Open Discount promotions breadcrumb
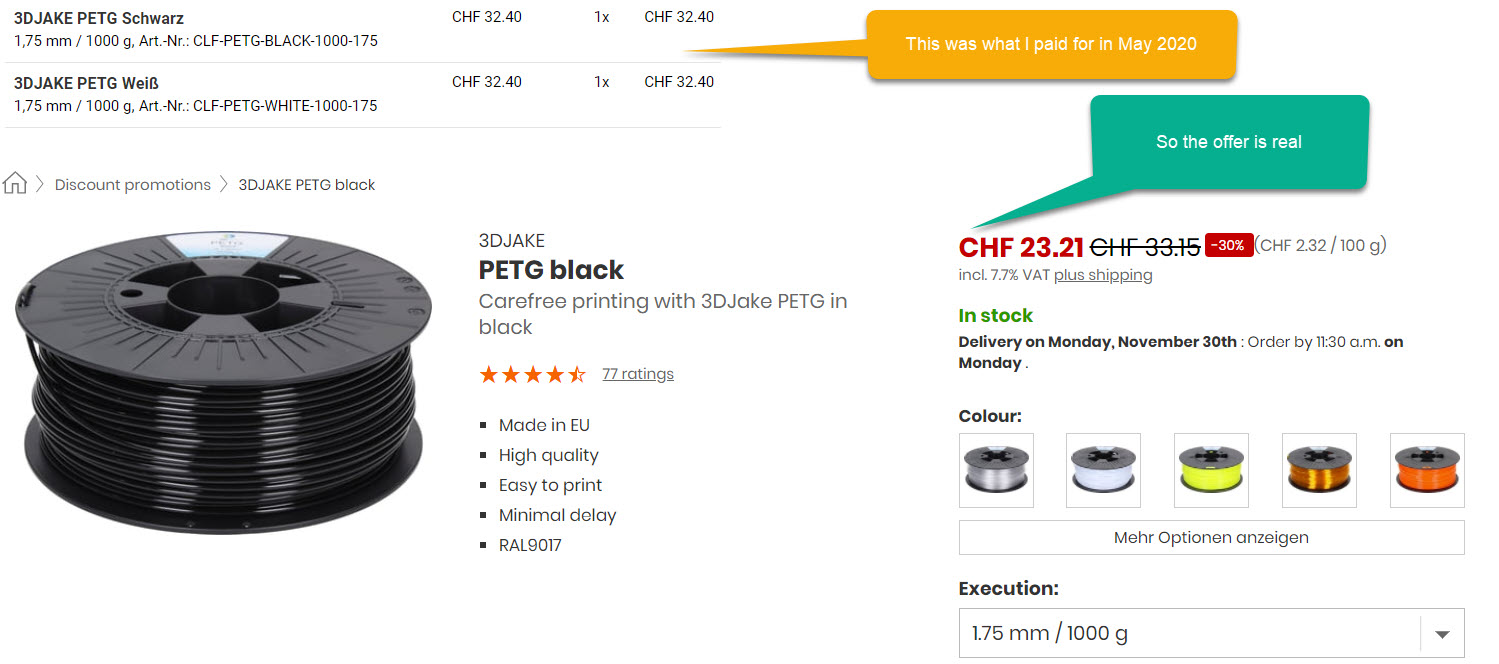 [133, 185]
